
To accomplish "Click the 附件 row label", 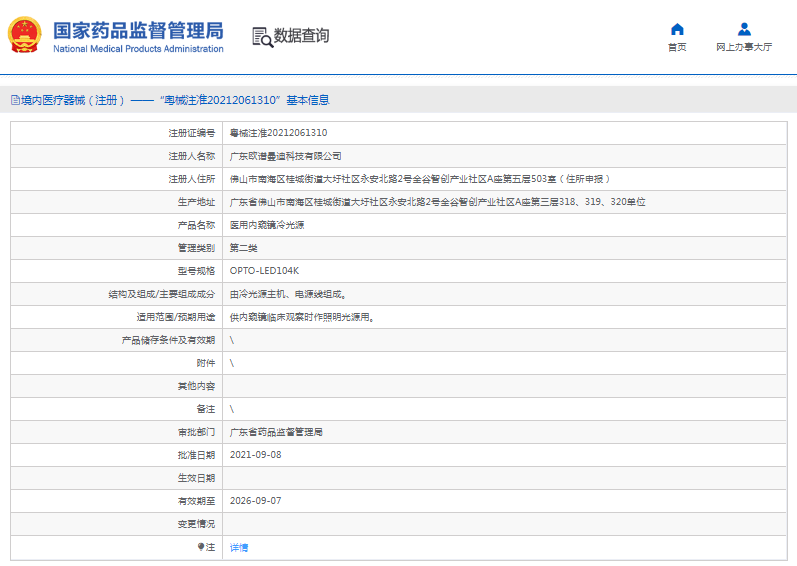I will [x=206, y=363].
